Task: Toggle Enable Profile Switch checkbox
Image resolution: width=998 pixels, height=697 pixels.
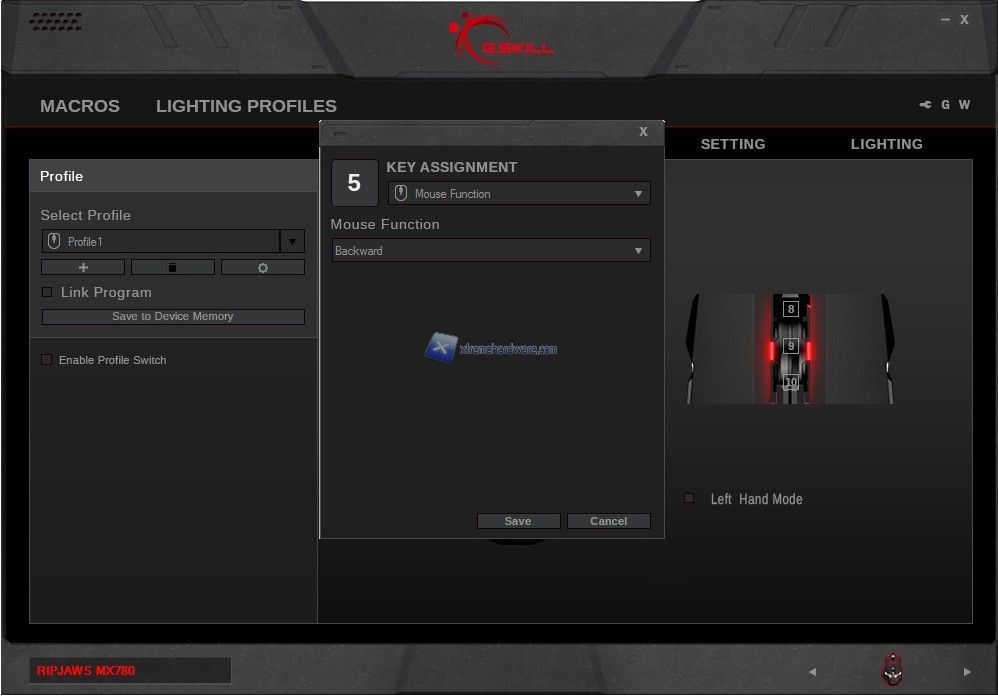Action: coord(47,360)
